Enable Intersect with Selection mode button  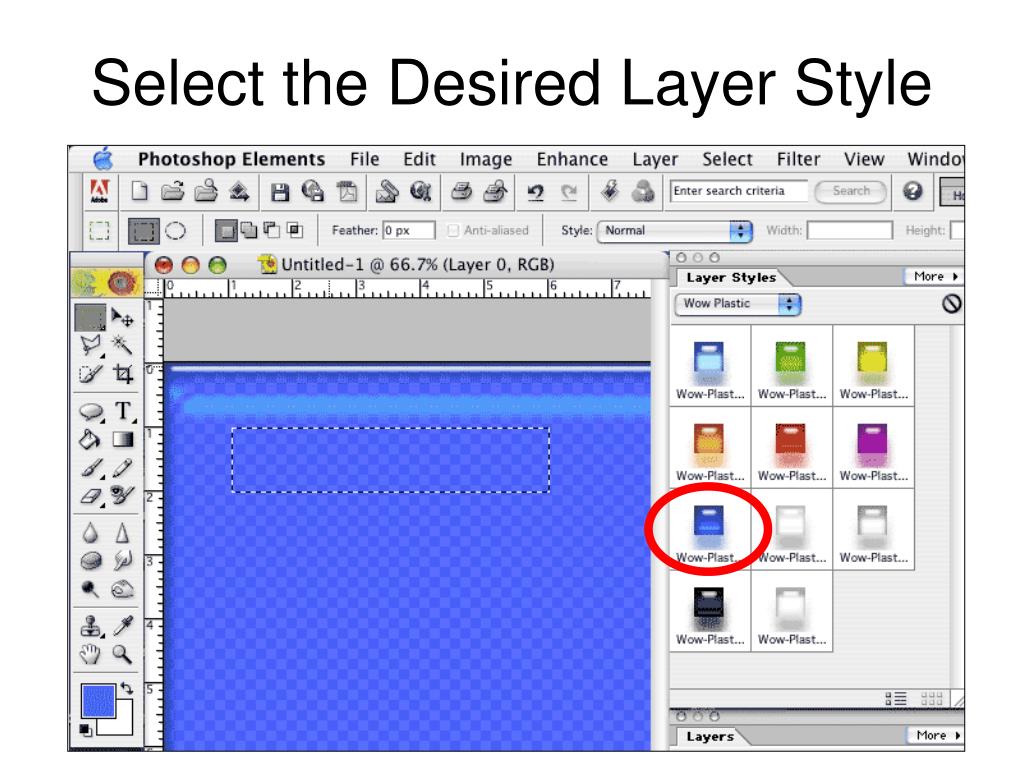(x=295, y=230)
